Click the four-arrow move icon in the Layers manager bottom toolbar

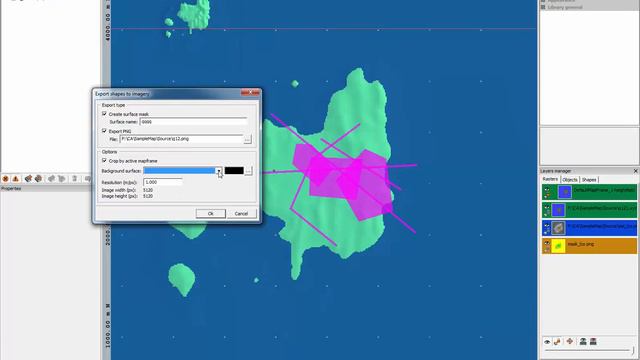[x=570, y=341]
